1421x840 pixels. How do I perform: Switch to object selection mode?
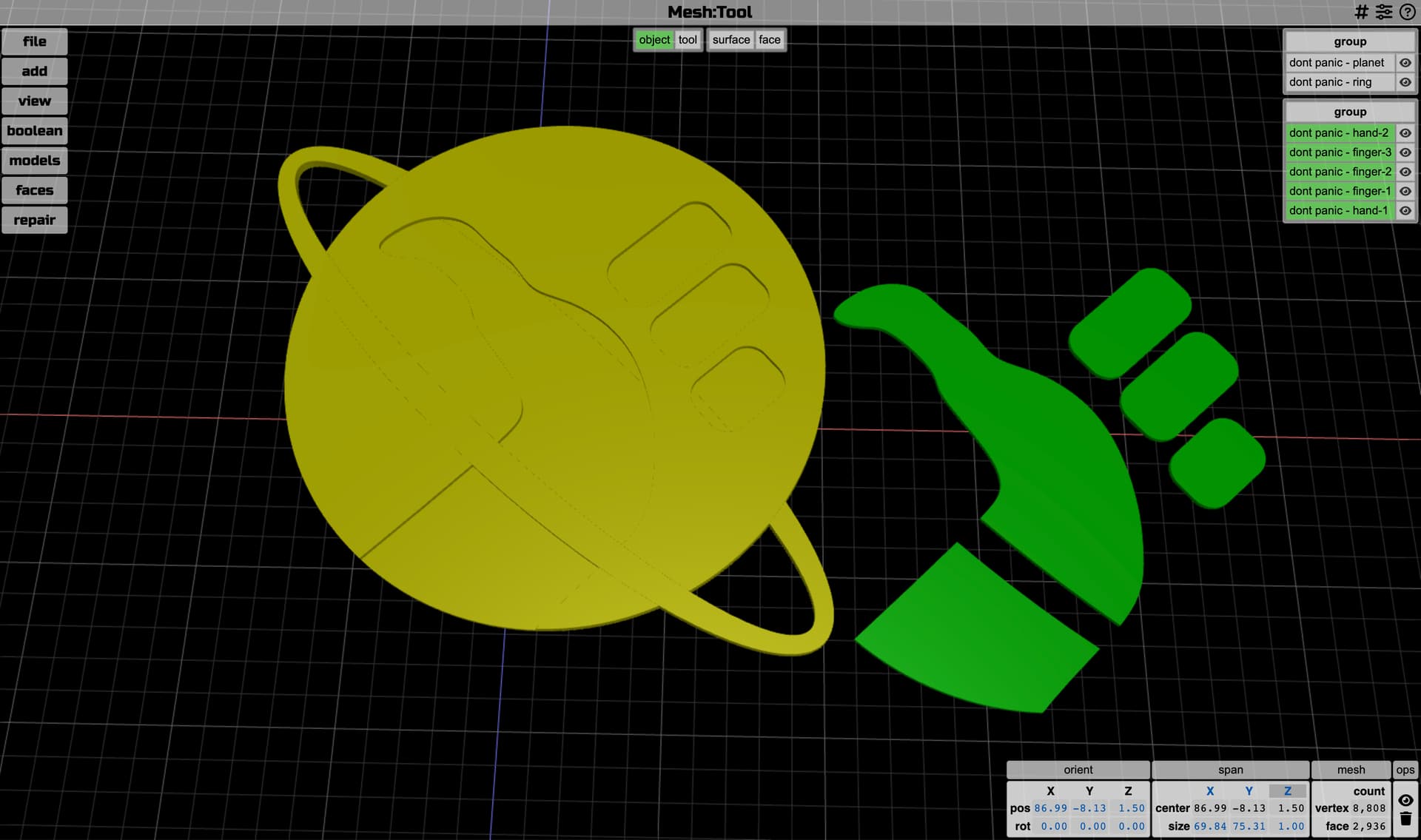(x=654, y=40)
